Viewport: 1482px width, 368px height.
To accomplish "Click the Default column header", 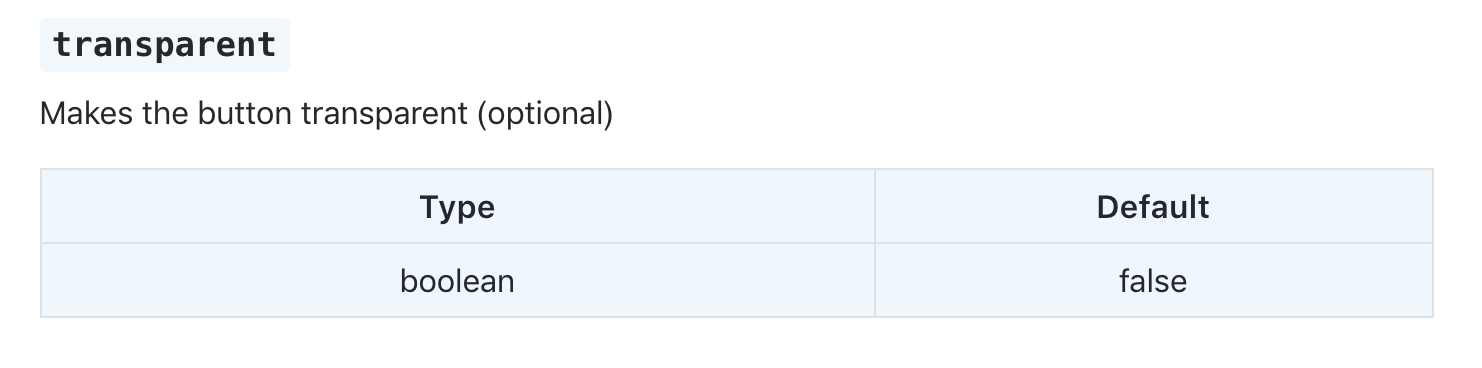I will 1153,207.
